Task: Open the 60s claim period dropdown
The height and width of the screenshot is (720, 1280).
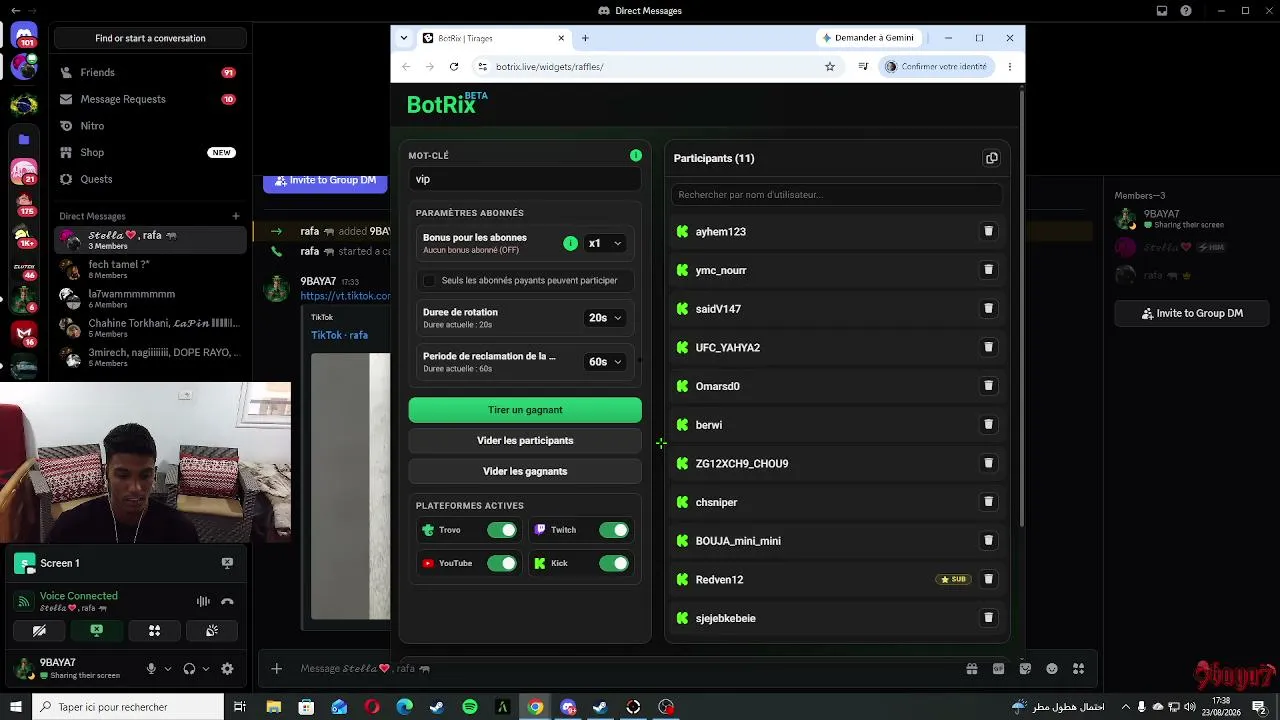Action: click(605, 362)
